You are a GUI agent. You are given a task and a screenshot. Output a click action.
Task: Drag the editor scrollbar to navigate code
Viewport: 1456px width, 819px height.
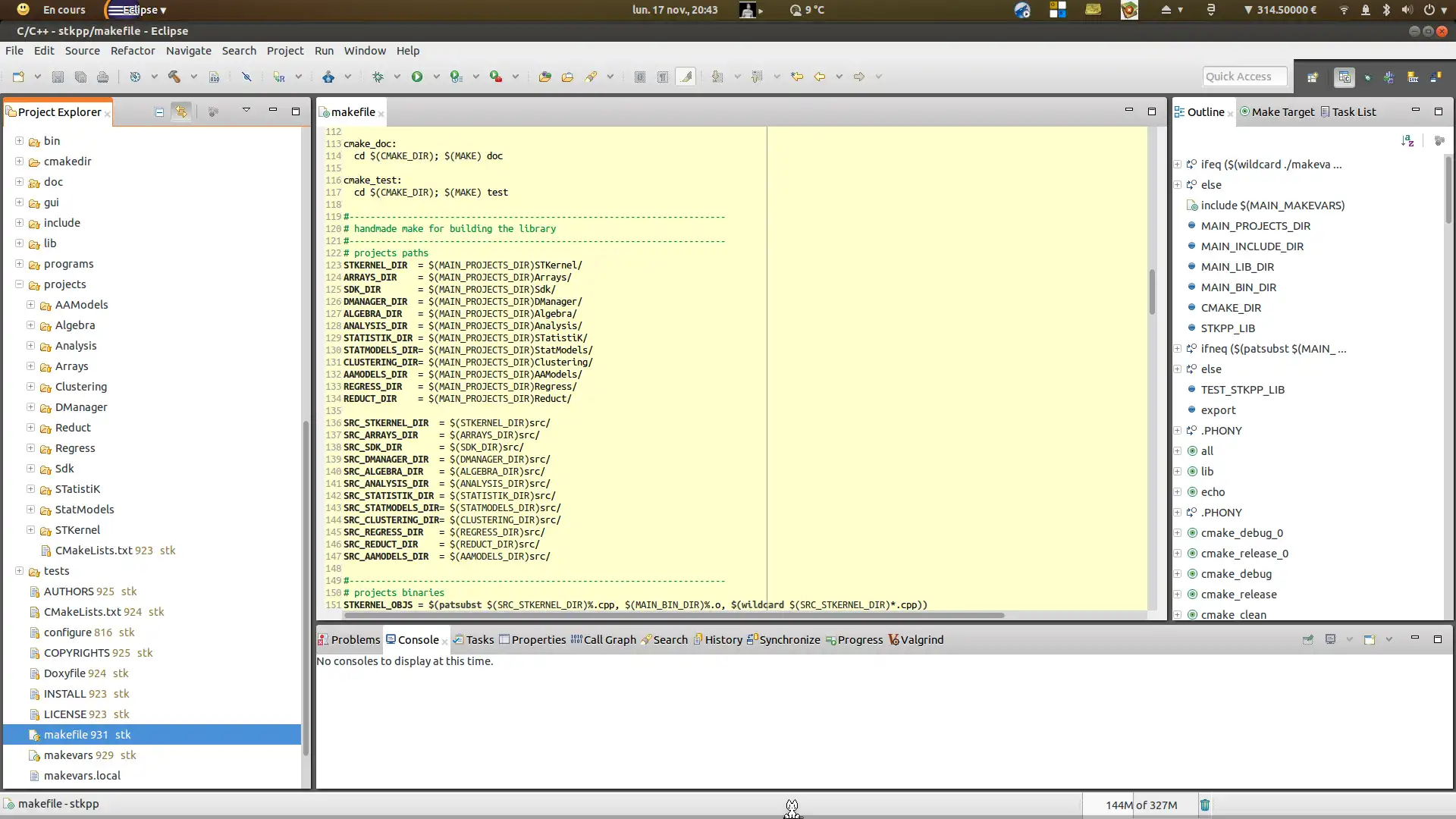(1155, 289)
